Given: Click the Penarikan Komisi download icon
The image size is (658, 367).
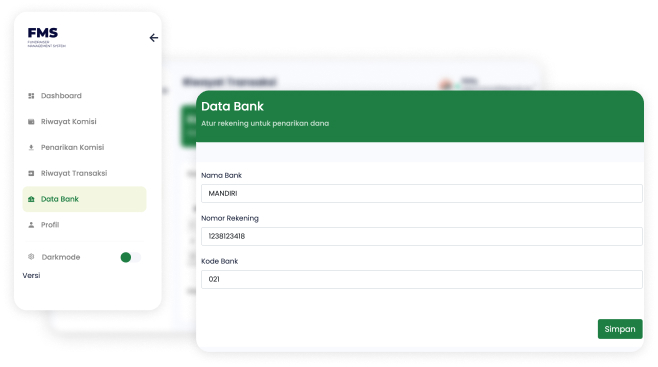Looking at the screenshot, I should pyautogui.click(x=31, y=148).
